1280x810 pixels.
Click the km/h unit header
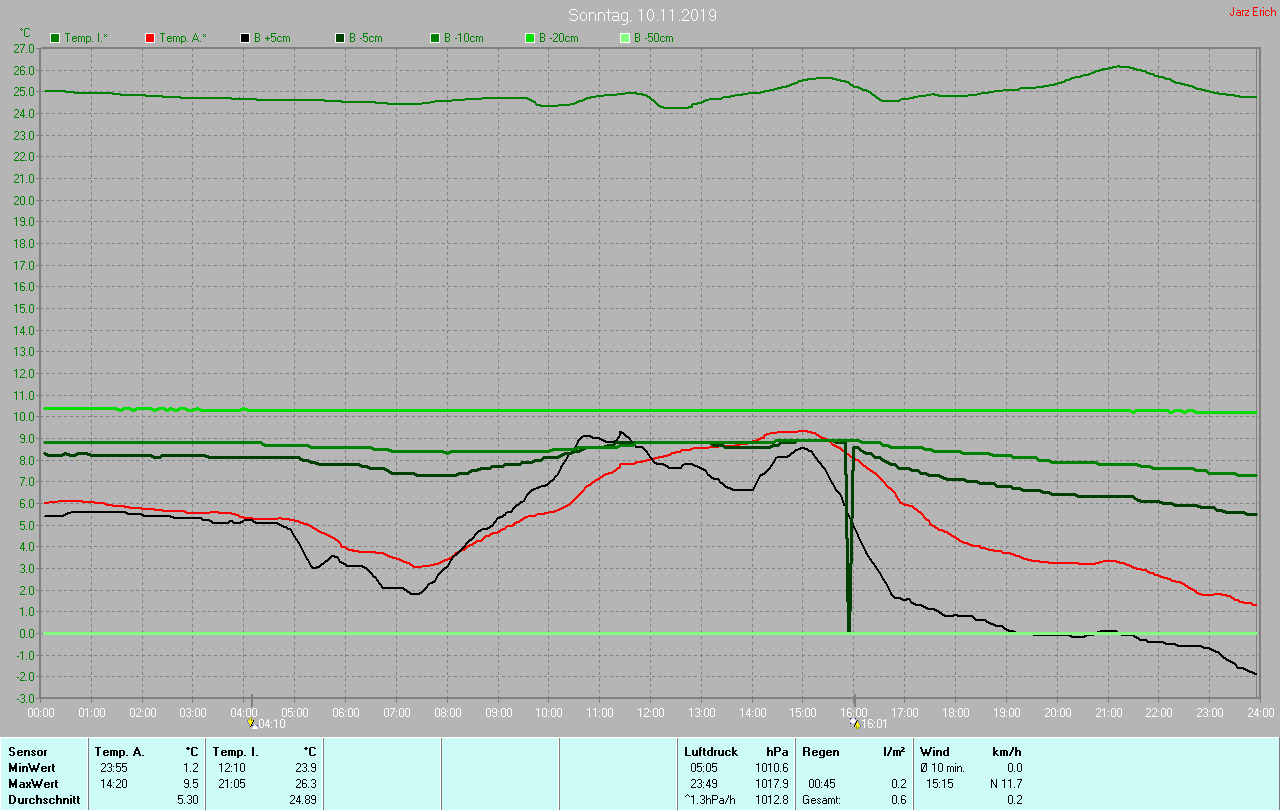(x=1006, y=751)
